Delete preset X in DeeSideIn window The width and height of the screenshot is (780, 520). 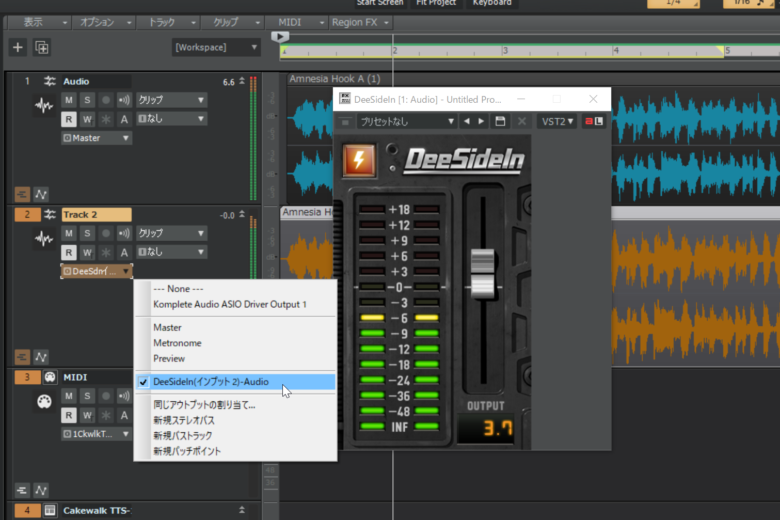(521, 121)
